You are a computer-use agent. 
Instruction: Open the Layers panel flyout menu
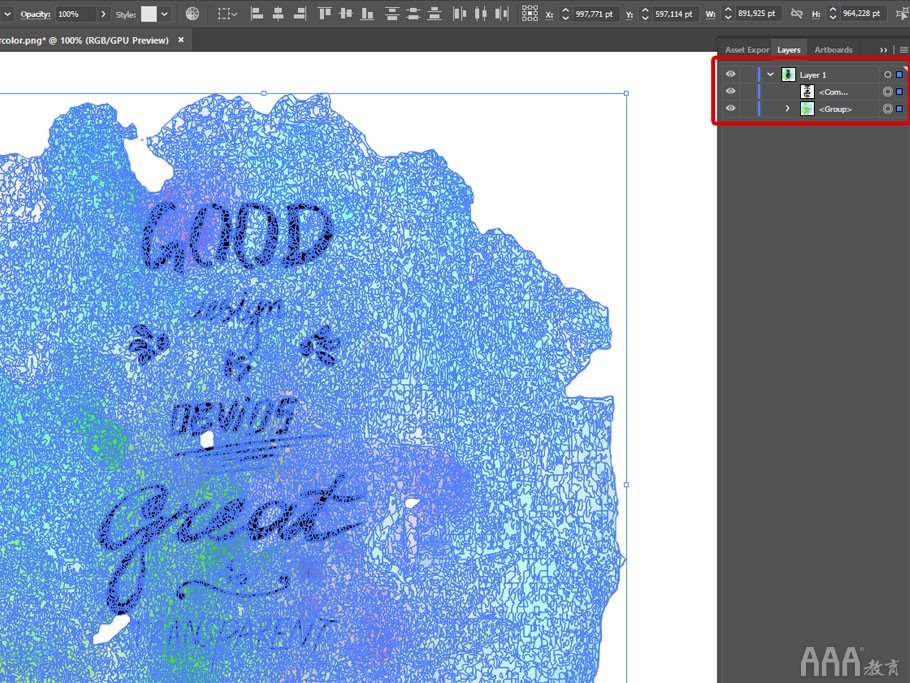click(904, 50)
